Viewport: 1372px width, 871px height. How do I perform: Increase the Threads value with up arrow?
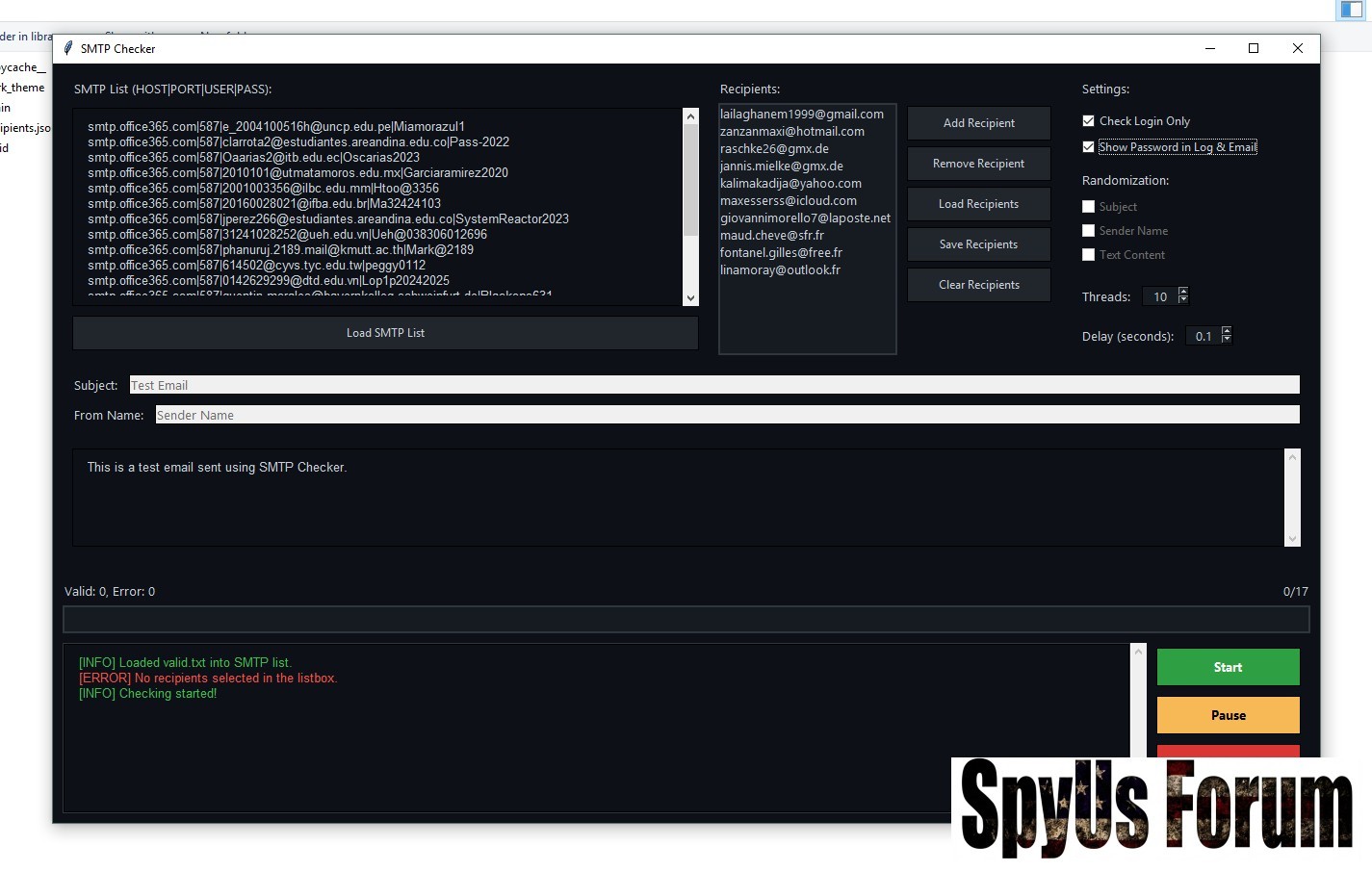(x=1183, y=292)
